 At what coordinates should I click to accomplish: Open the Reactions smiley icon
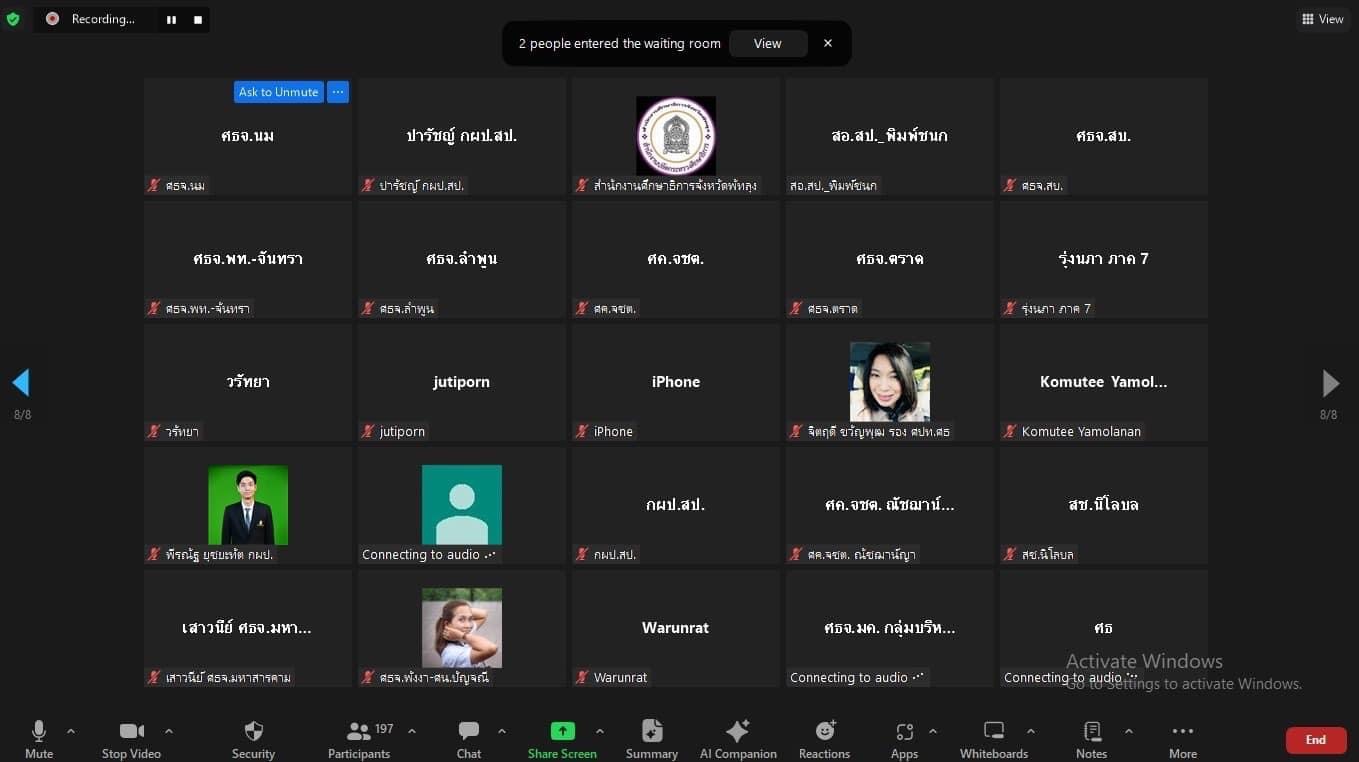(x=825, y=731)
